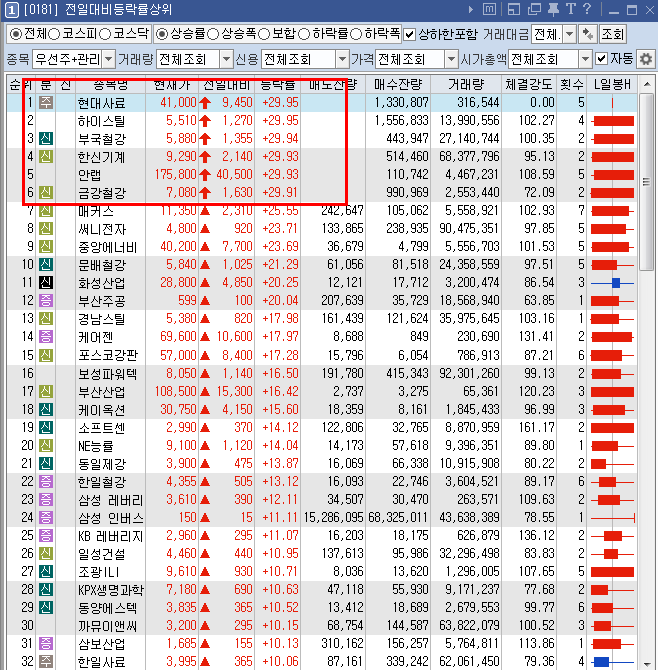
Task: Sort by the 현재가 column header
Action: 172,84
